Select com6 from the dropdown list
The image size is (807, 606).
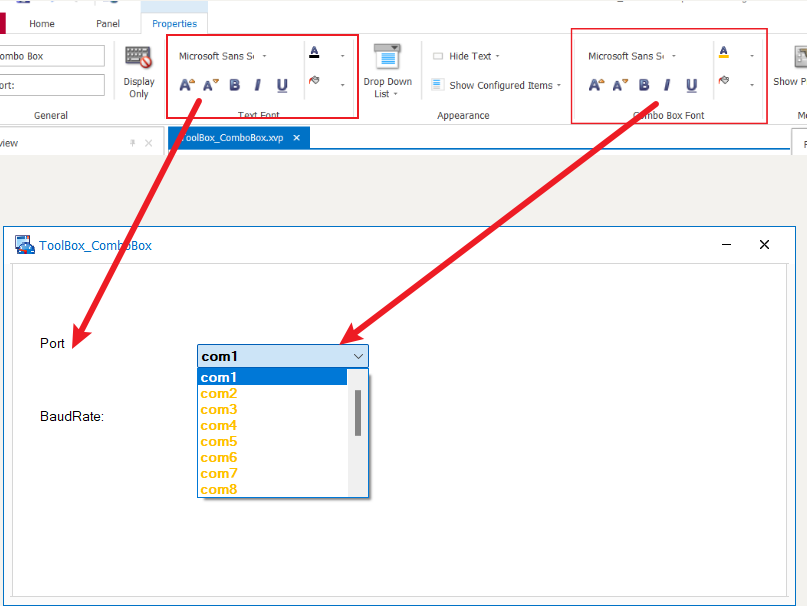272,457
